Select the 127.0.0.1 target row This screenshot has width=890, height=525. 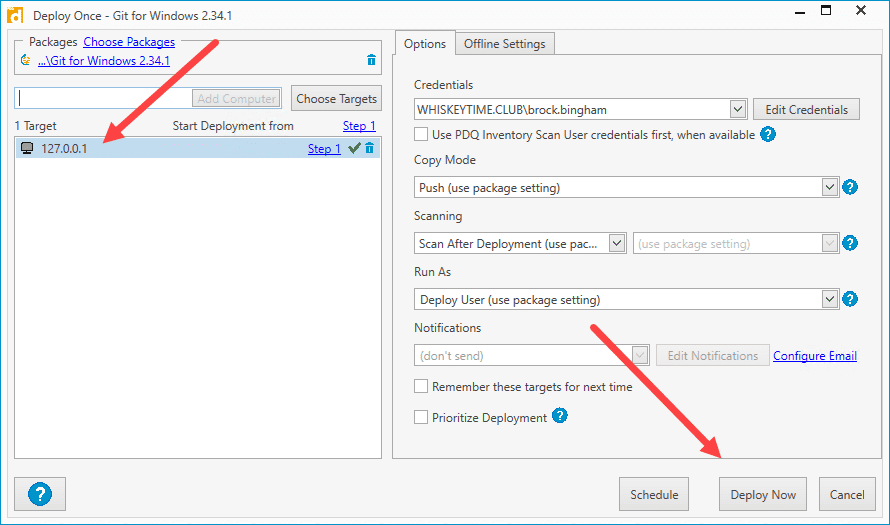pos(198,148)
